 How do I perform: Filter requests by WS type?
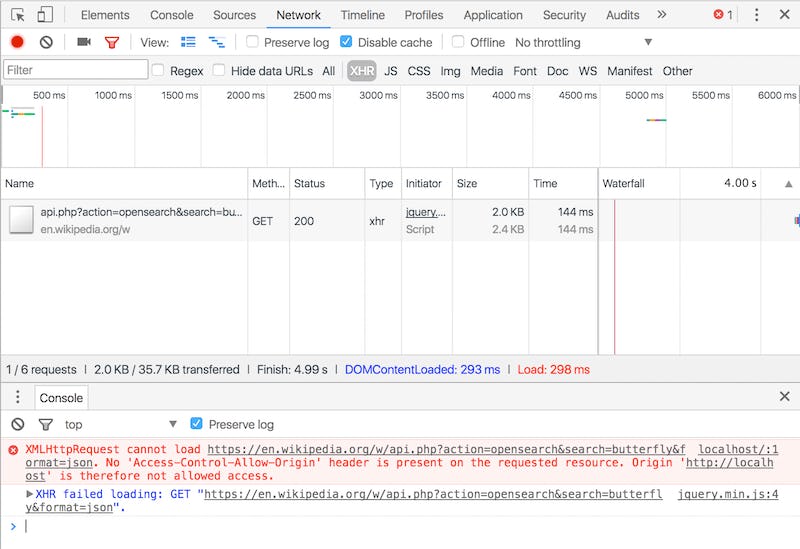[588, 71]
